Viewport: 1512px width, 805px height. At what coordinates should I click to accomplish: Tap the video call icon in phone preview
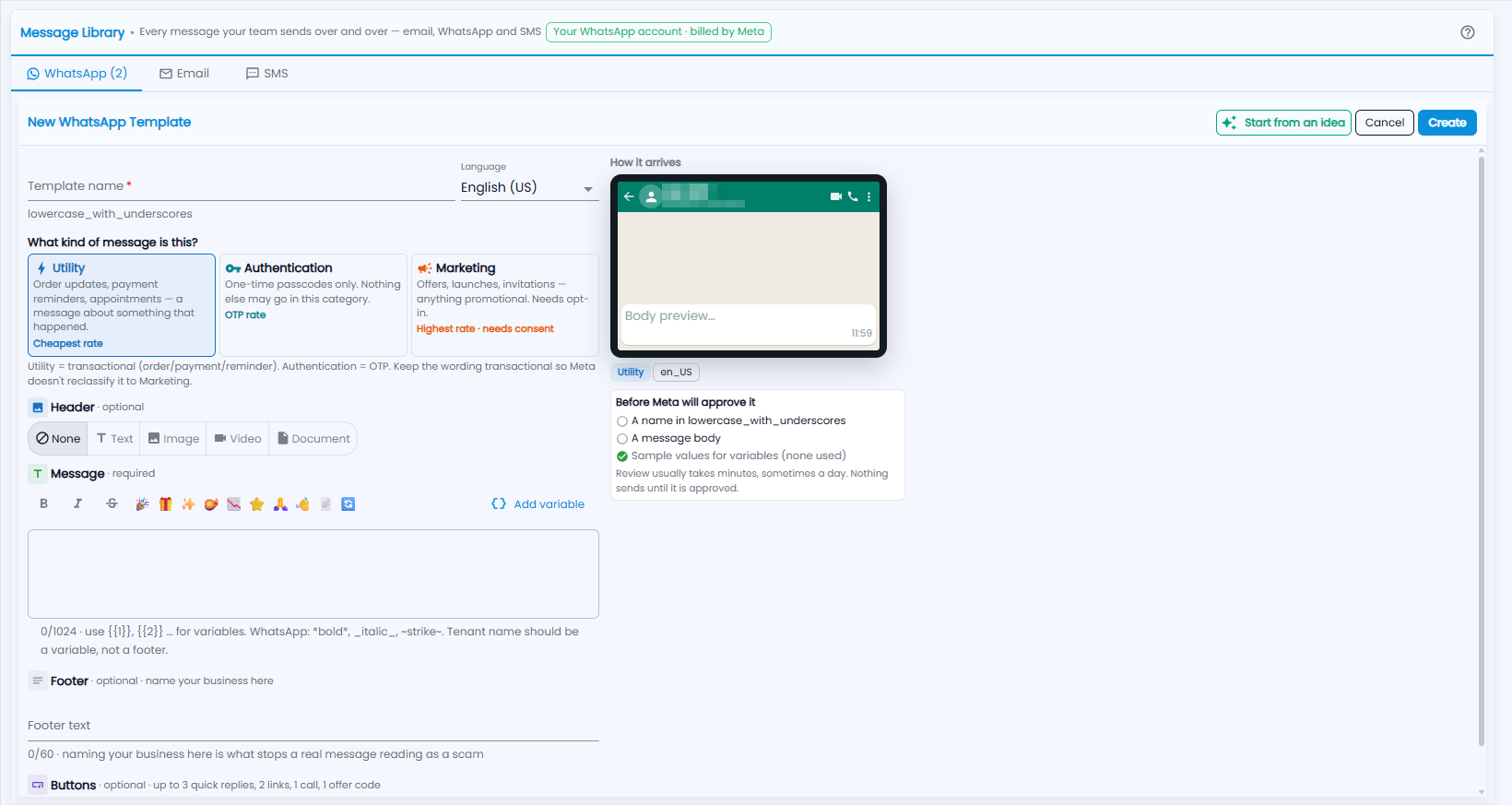(x=835, y=196)
